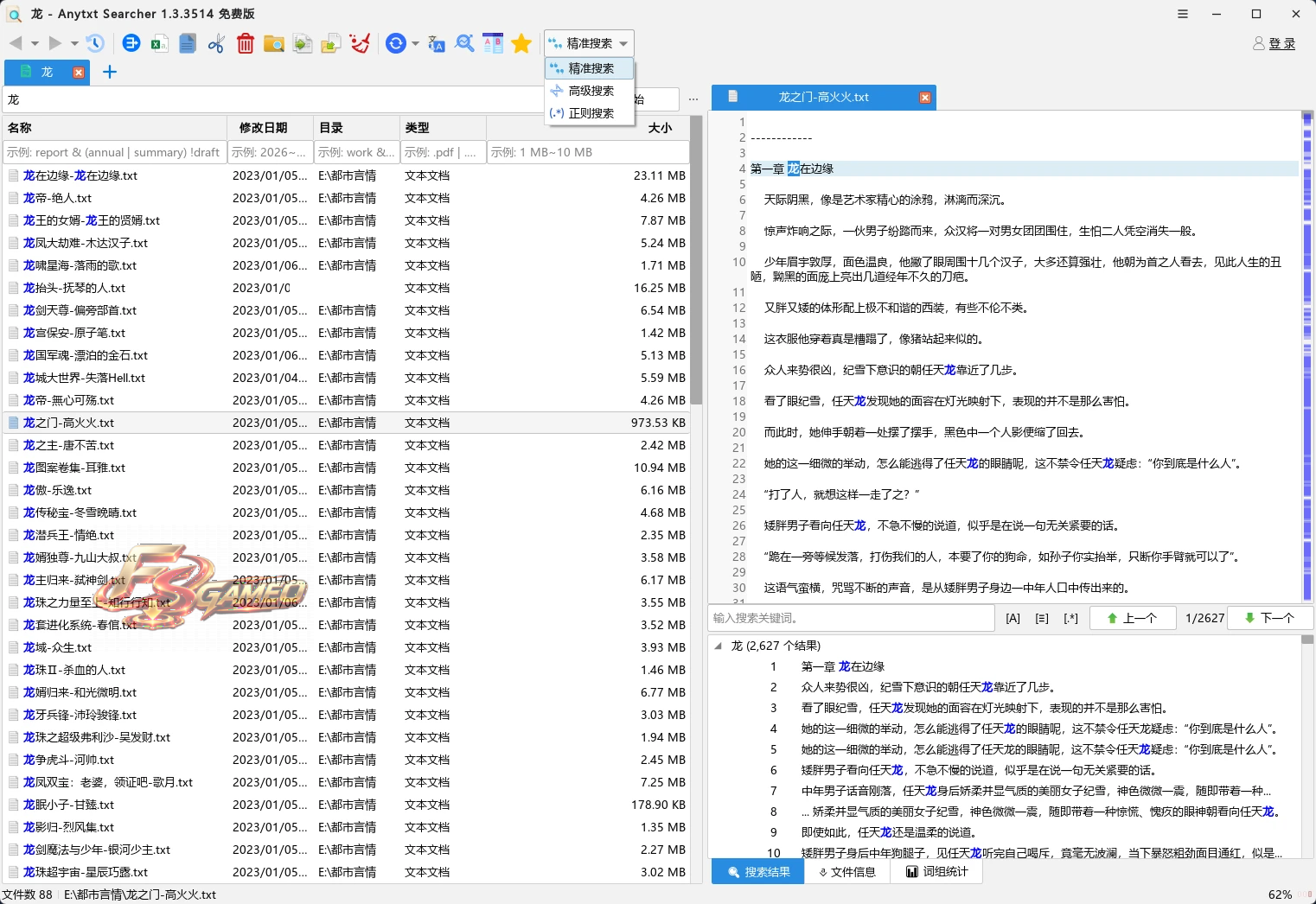Add a new search tab with plus
This screenshot has width=1316, height=904.
[x=110, y=72]
